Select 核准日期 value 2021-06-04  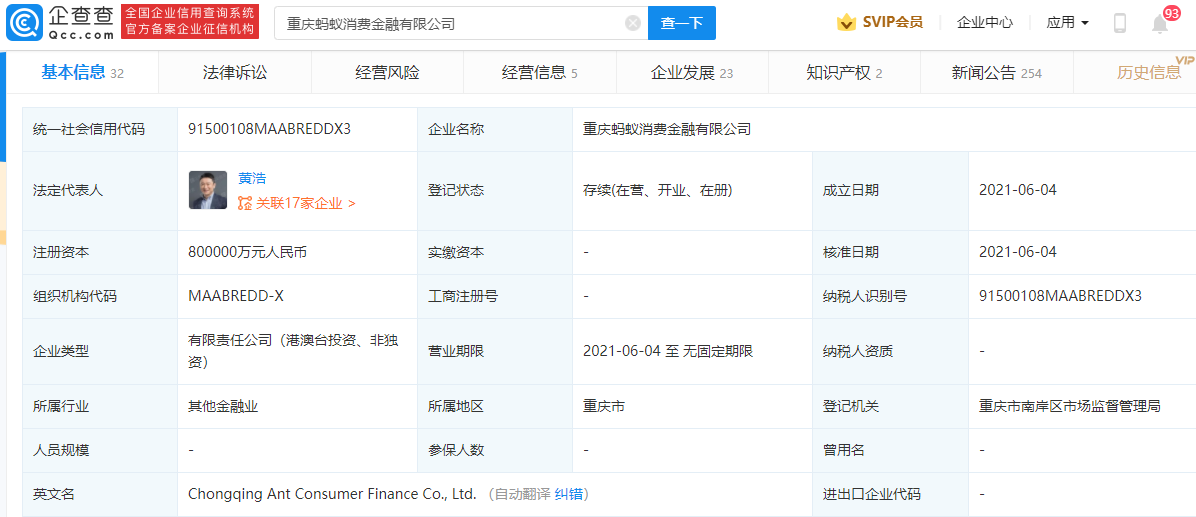1018,252
